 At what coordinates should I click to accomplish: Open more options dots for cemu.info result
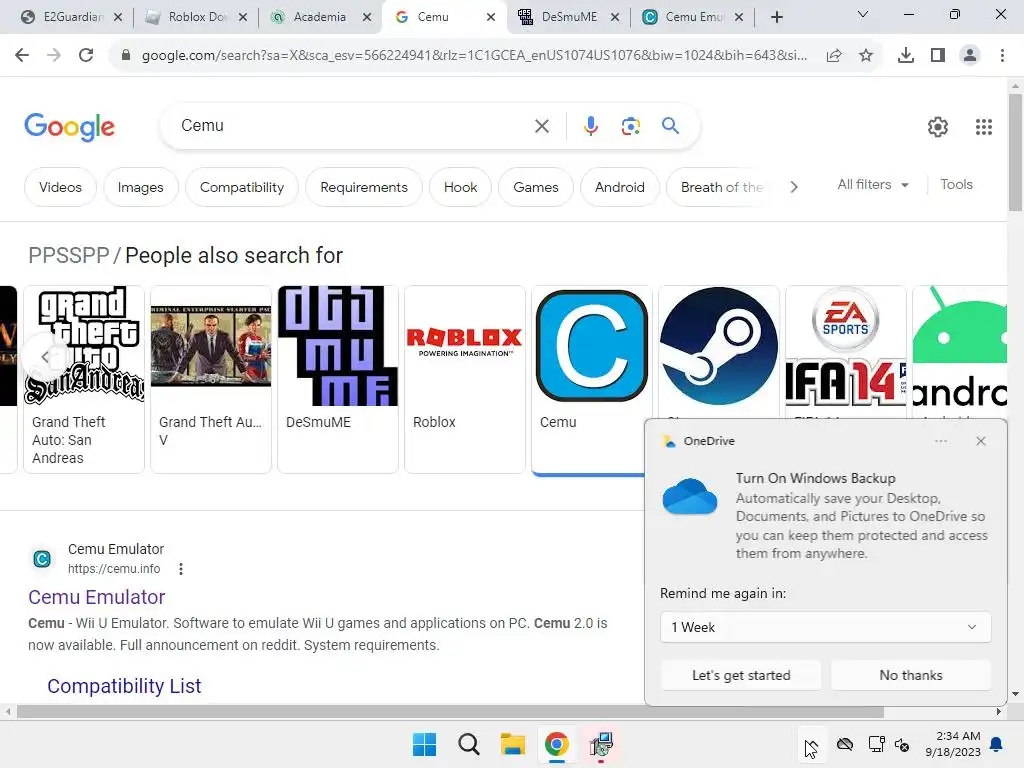click(181, 569)
